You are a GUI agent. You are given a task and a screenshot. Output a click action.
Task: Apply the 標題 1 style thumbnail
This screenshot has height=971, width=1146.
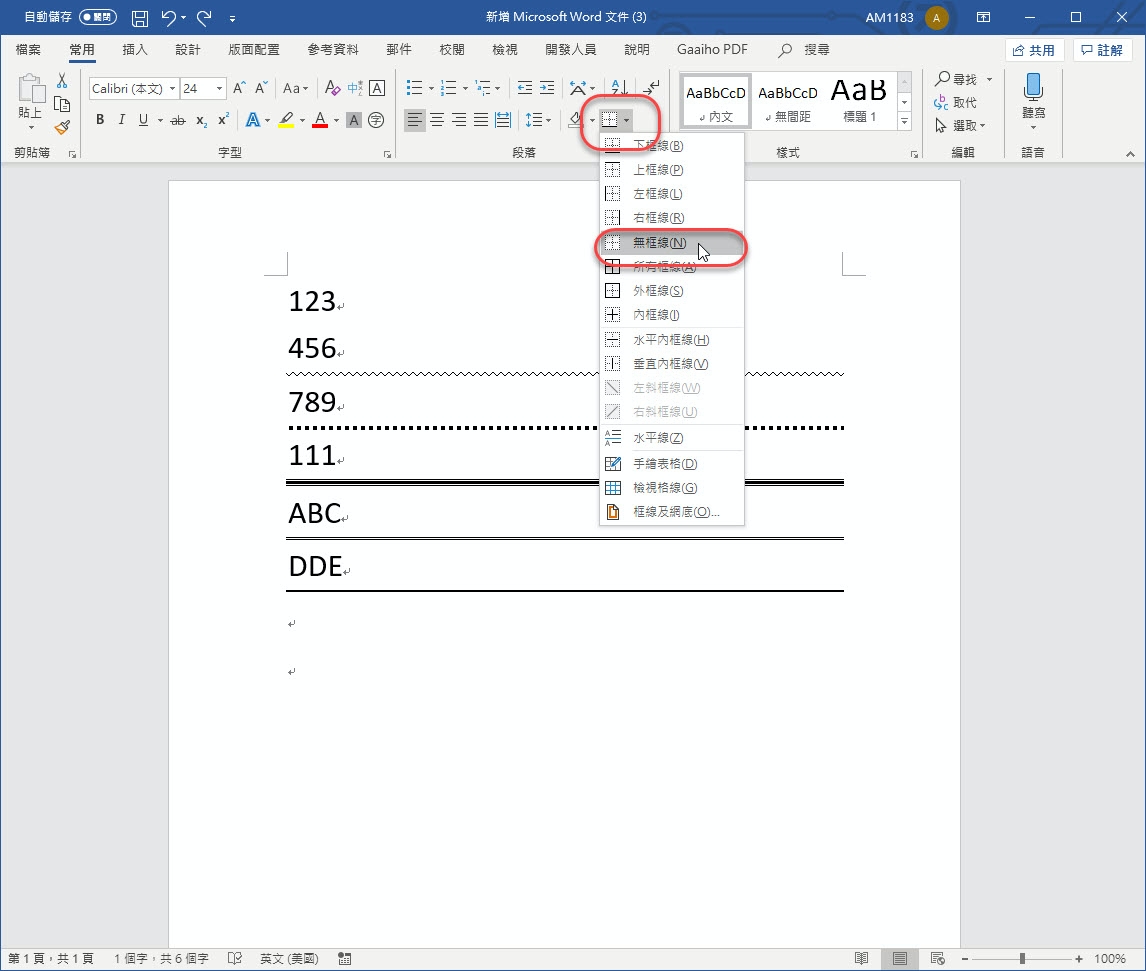click(859, 101)
